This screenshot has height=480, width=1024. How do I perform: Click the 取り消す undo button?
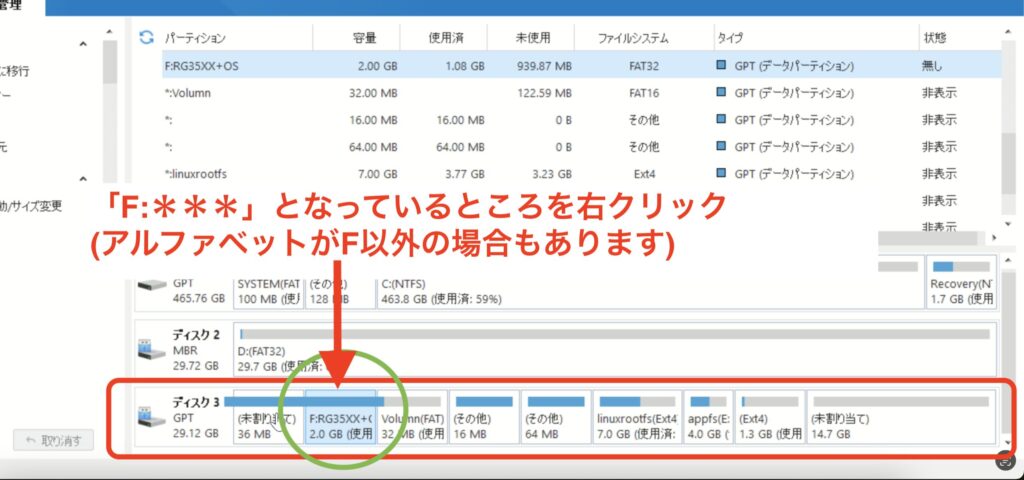[54, 440]
